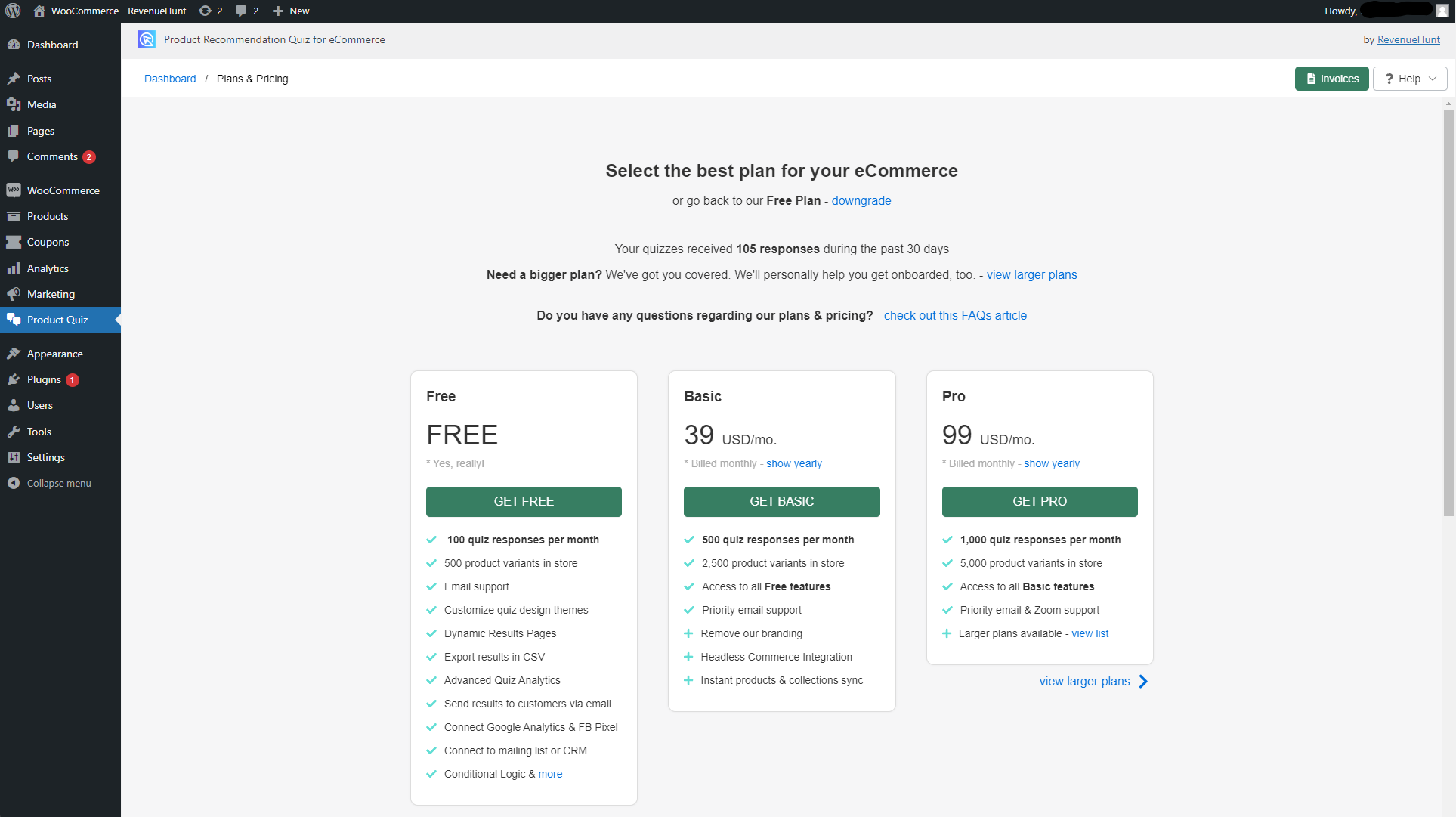Click the downgrade link
This screenshot has width=1456, height=817.
[861, 201]
